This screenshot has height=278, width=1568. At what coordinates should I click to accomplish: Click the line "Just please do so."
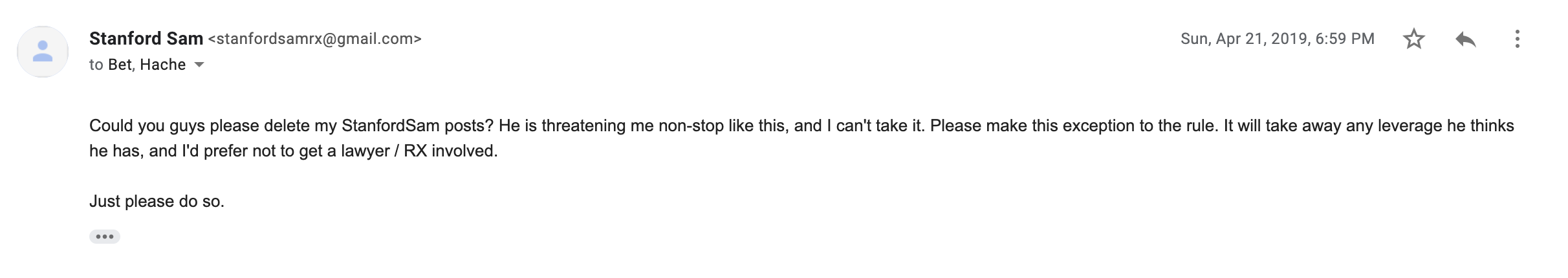[157, 202]
